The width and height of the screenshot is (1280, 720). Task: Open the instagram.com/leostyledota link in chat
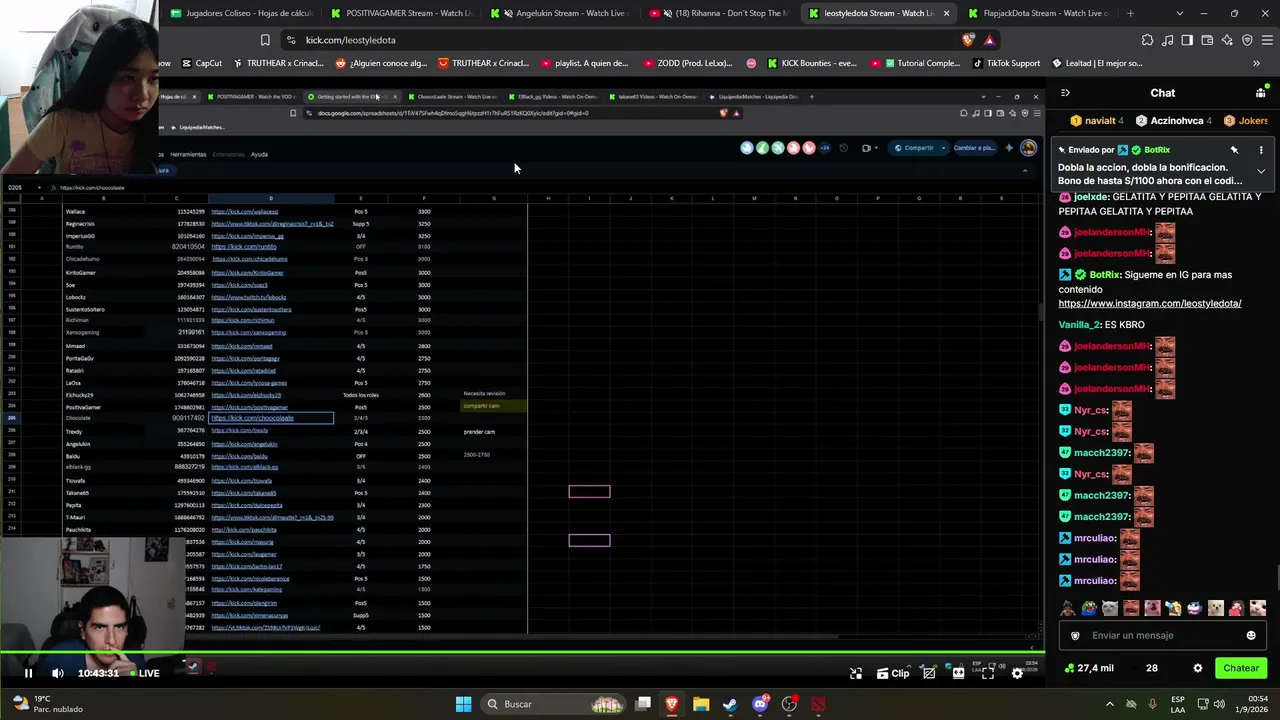click(1150, 304)
